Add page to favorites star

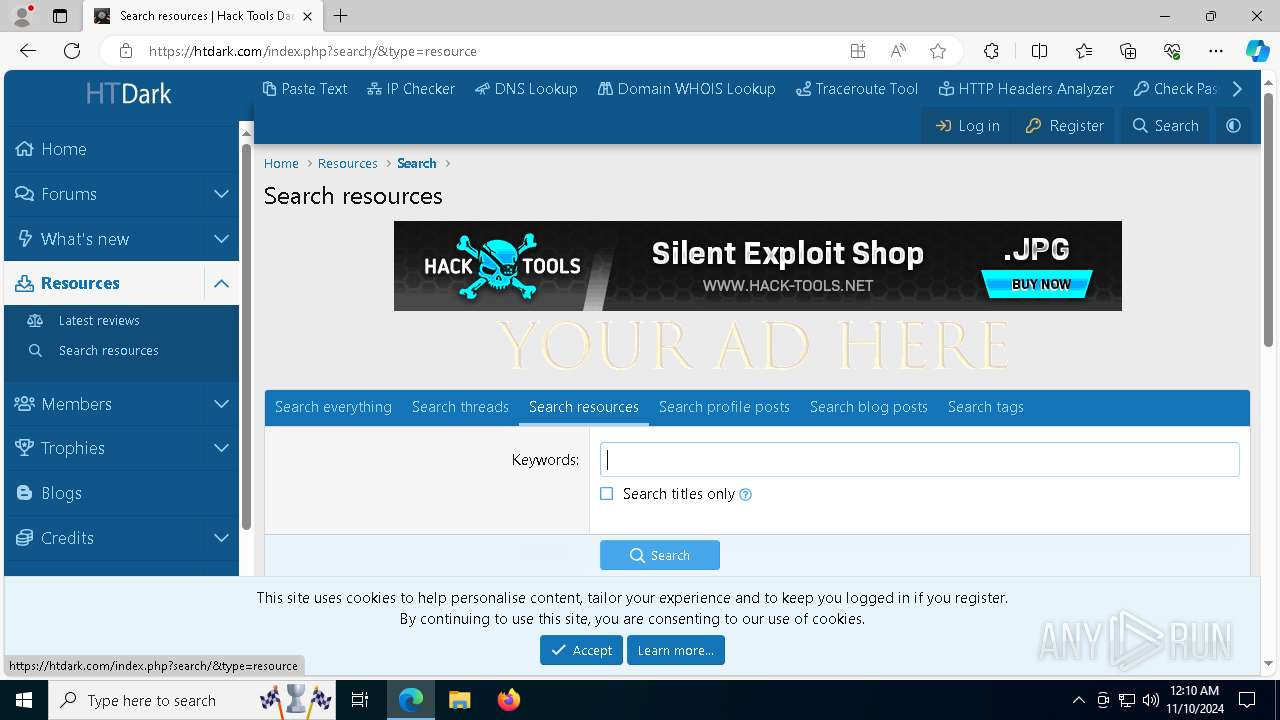937,51
